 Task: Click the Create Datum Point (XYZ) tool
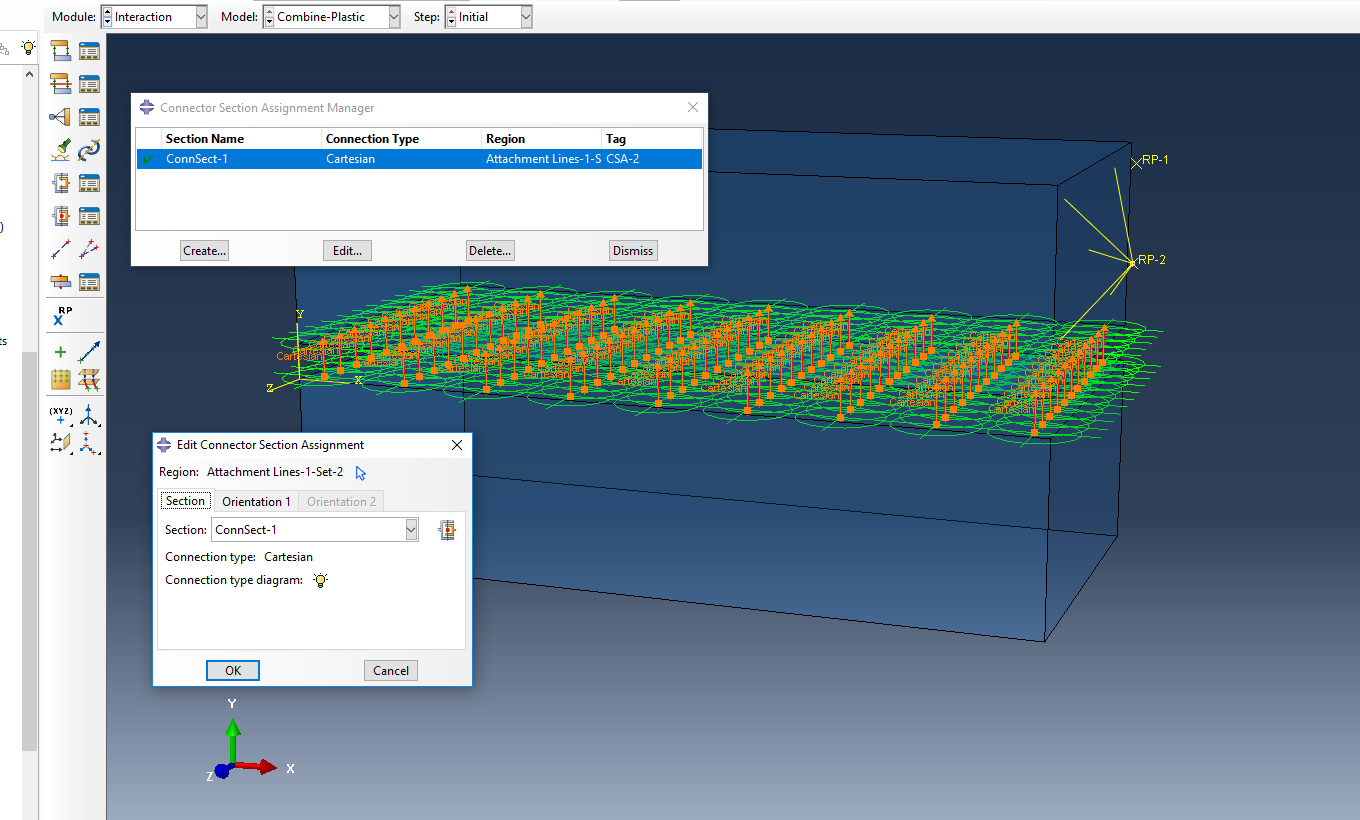click(60, 415)
